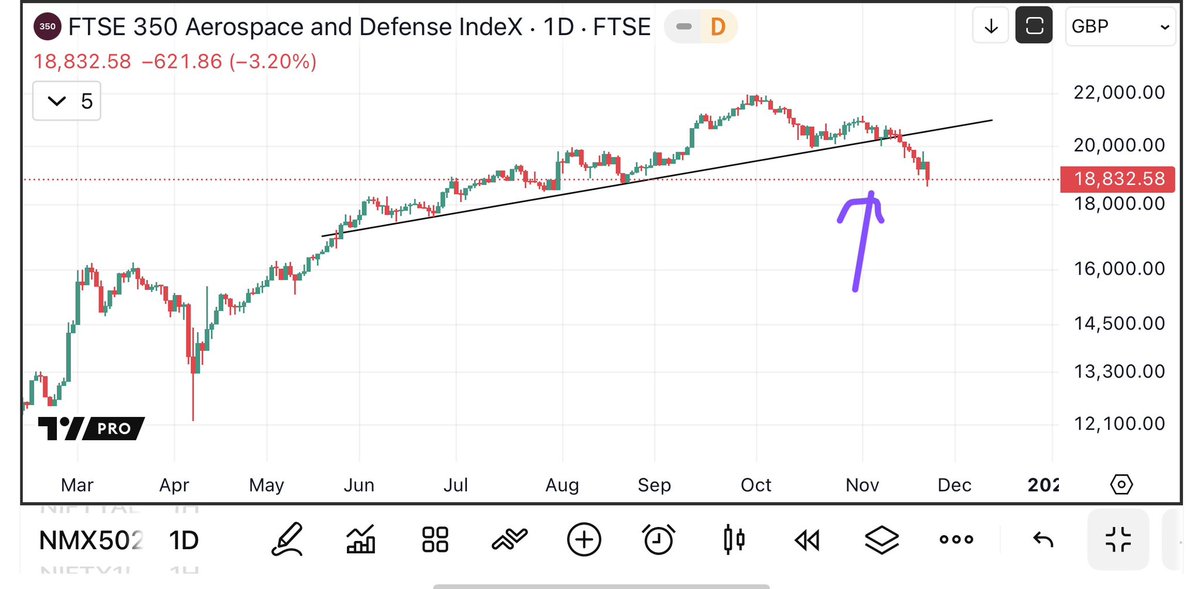Open chart settings hexagon icon near the time axis

[1122, 485]
